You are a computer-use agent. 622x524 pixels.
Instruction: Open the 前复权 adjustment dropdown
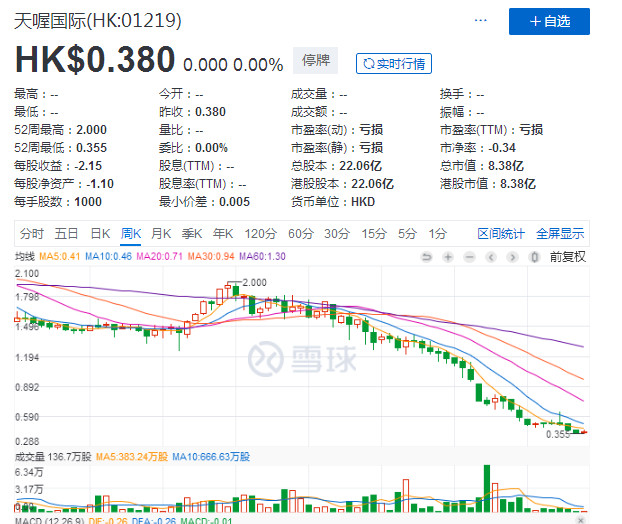click(568, 257)
